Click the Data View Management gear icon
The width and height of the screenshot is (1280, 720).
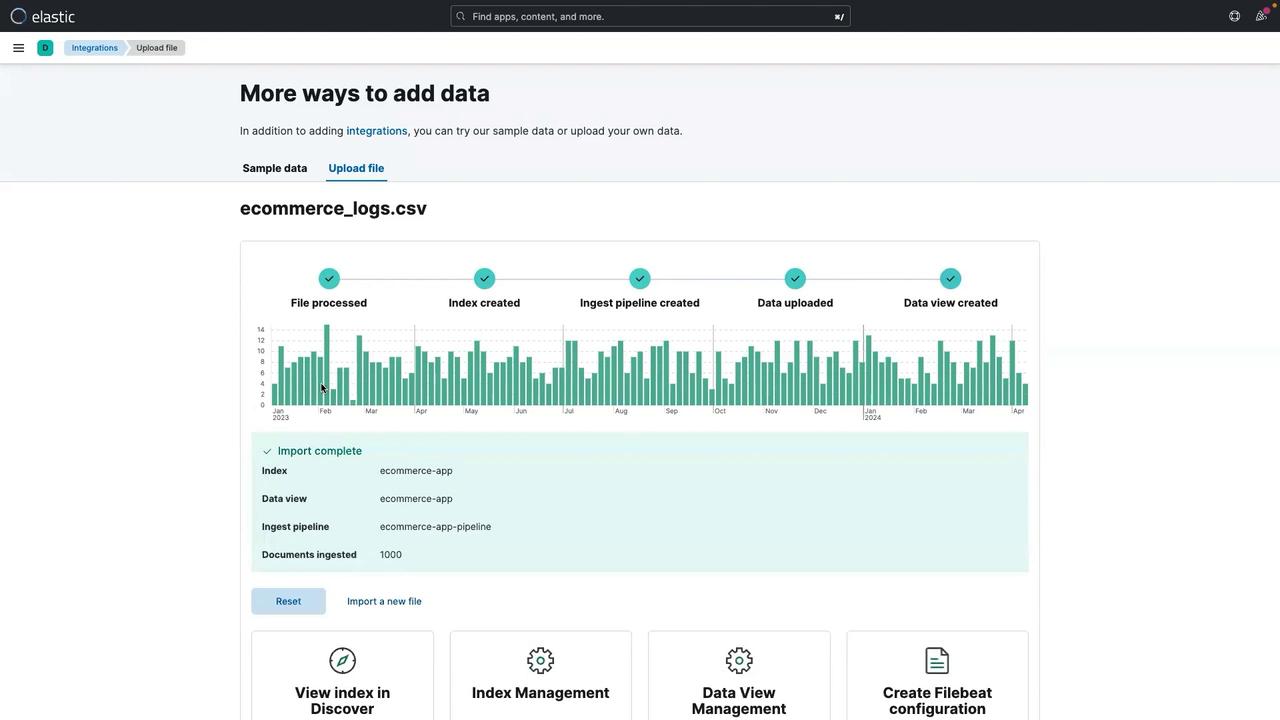pos(739,661)
